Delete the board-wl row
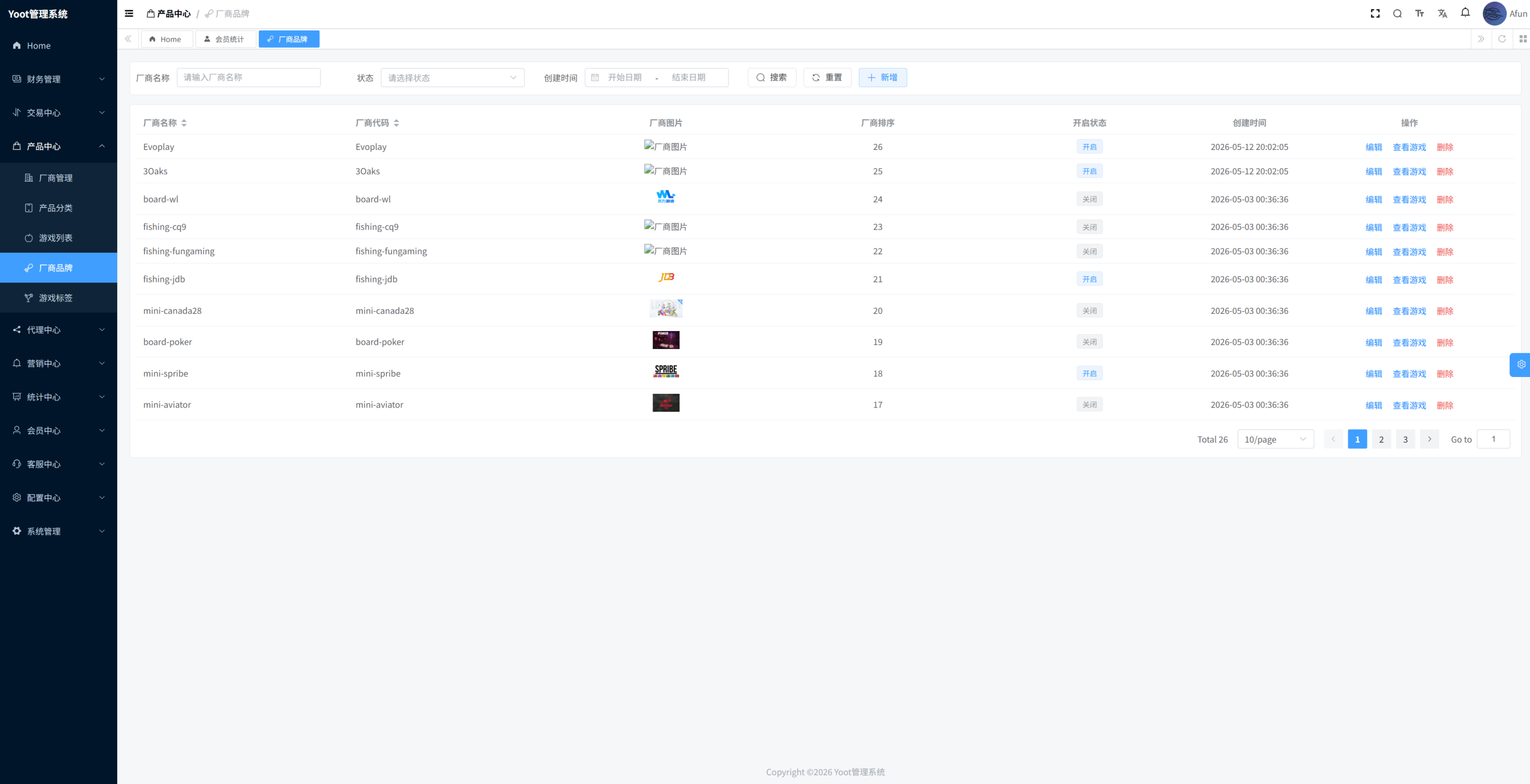The image size is (1530, 784). pos(1445,200)
